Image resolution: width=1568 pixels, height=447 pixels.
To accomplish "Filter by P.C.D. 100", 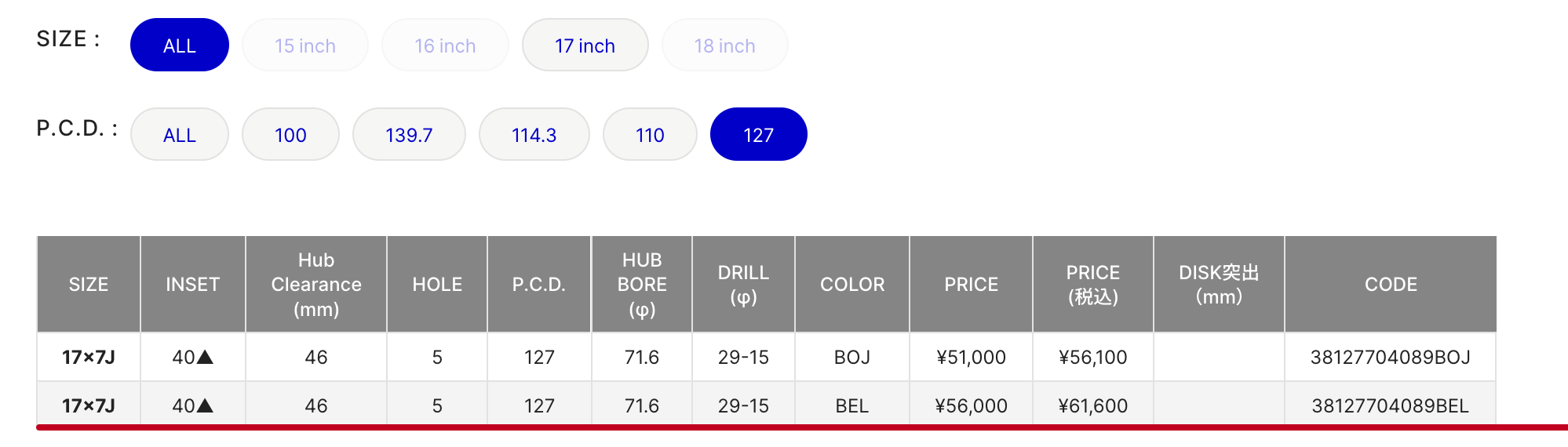I will 290,135.
